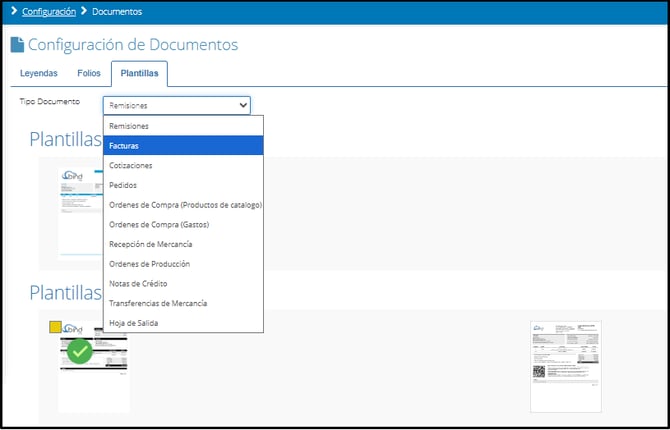Choose Remisiones option in the dropdown list
This screenshot has width=670, height=430.
pyautogui.click(x=182, y=126)
